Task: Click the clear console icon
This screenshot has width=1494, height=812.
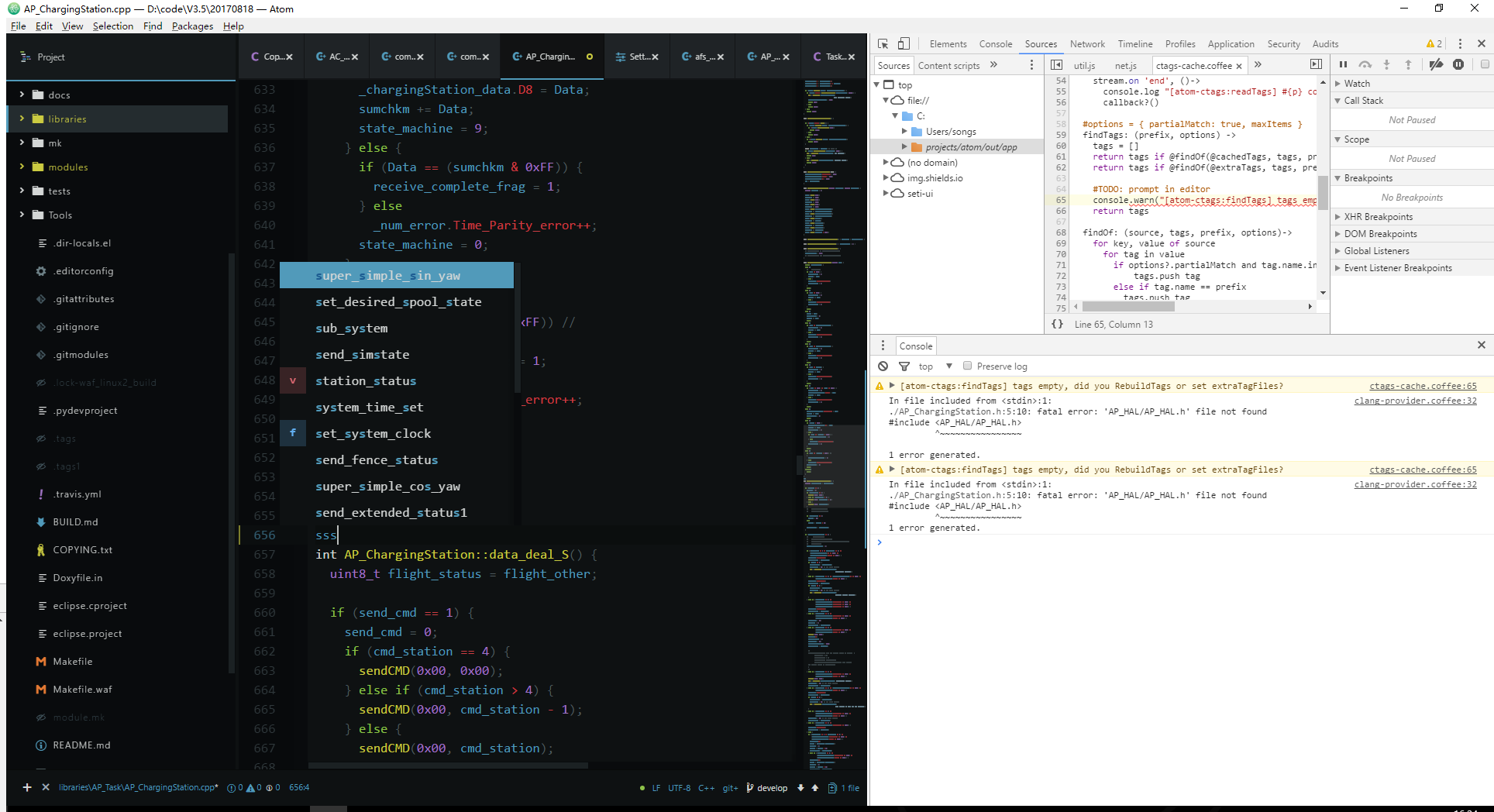Action: [883, 366]
